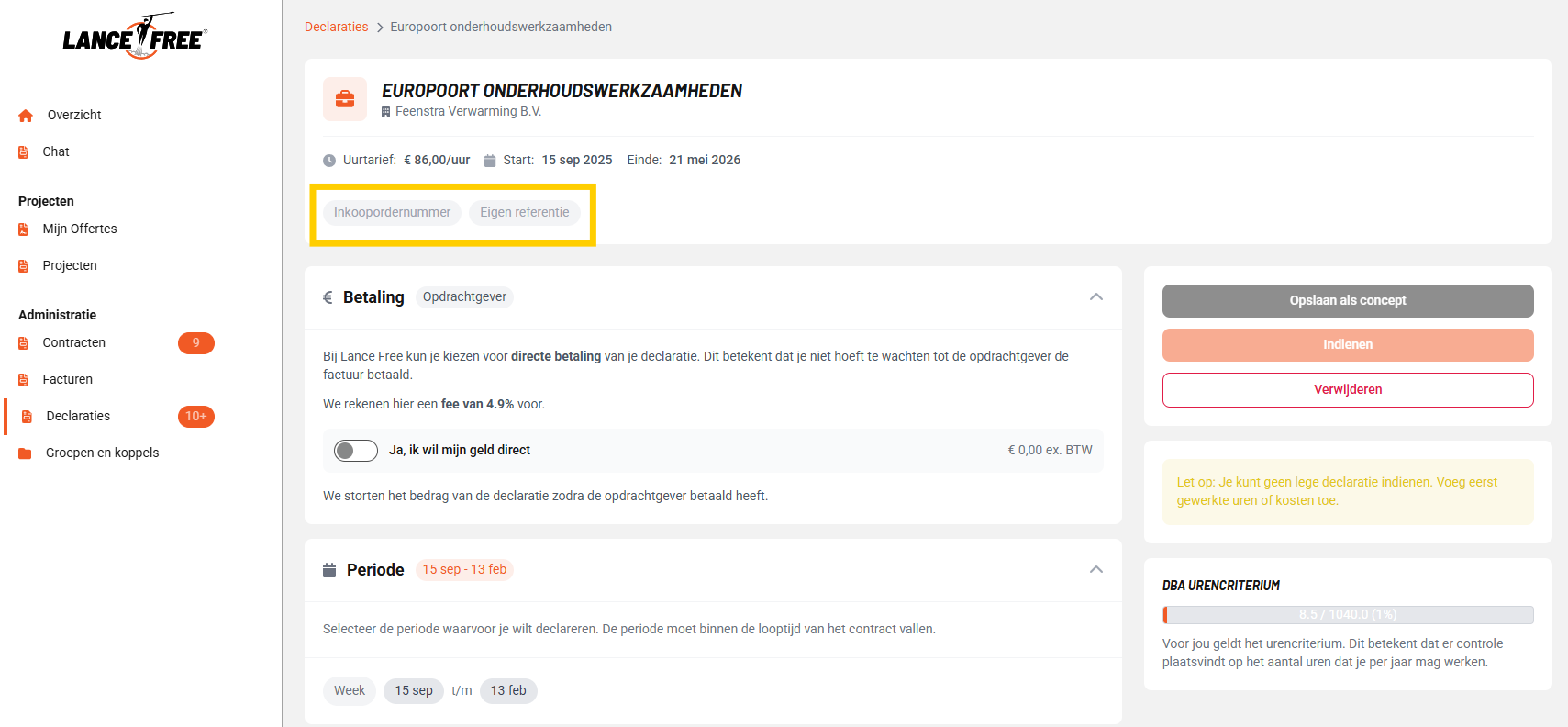The height and width of the screenshot is (727, 1568).
Task: Go to Facturen in the sidebar
Action: click(68, 379)
